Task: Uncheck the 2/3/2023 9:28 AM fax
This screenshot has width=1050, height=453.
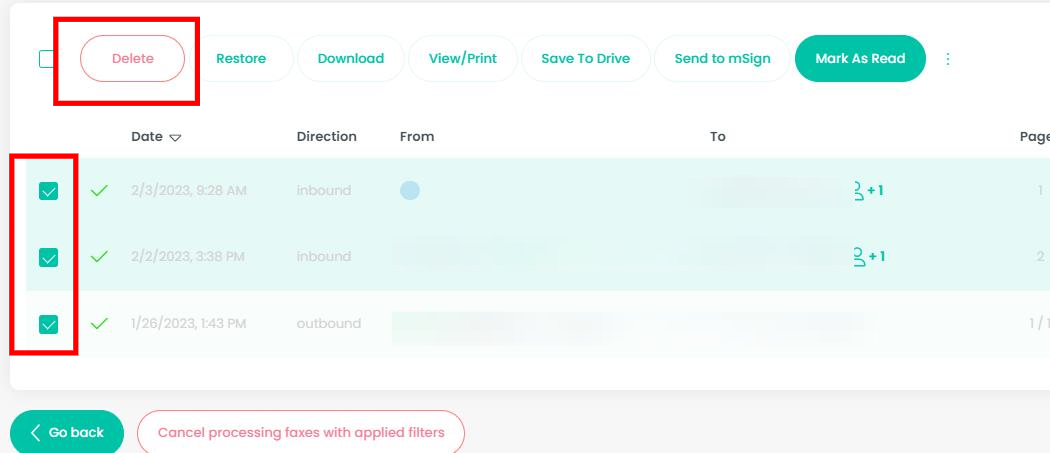Action: coord(48,191)
